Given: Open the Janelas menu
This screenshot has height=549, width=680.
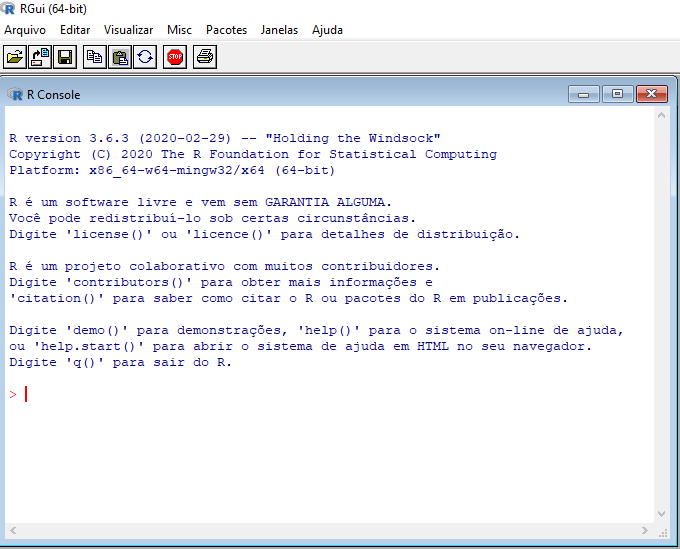Looking at the screenshot, I should point(279,30).
